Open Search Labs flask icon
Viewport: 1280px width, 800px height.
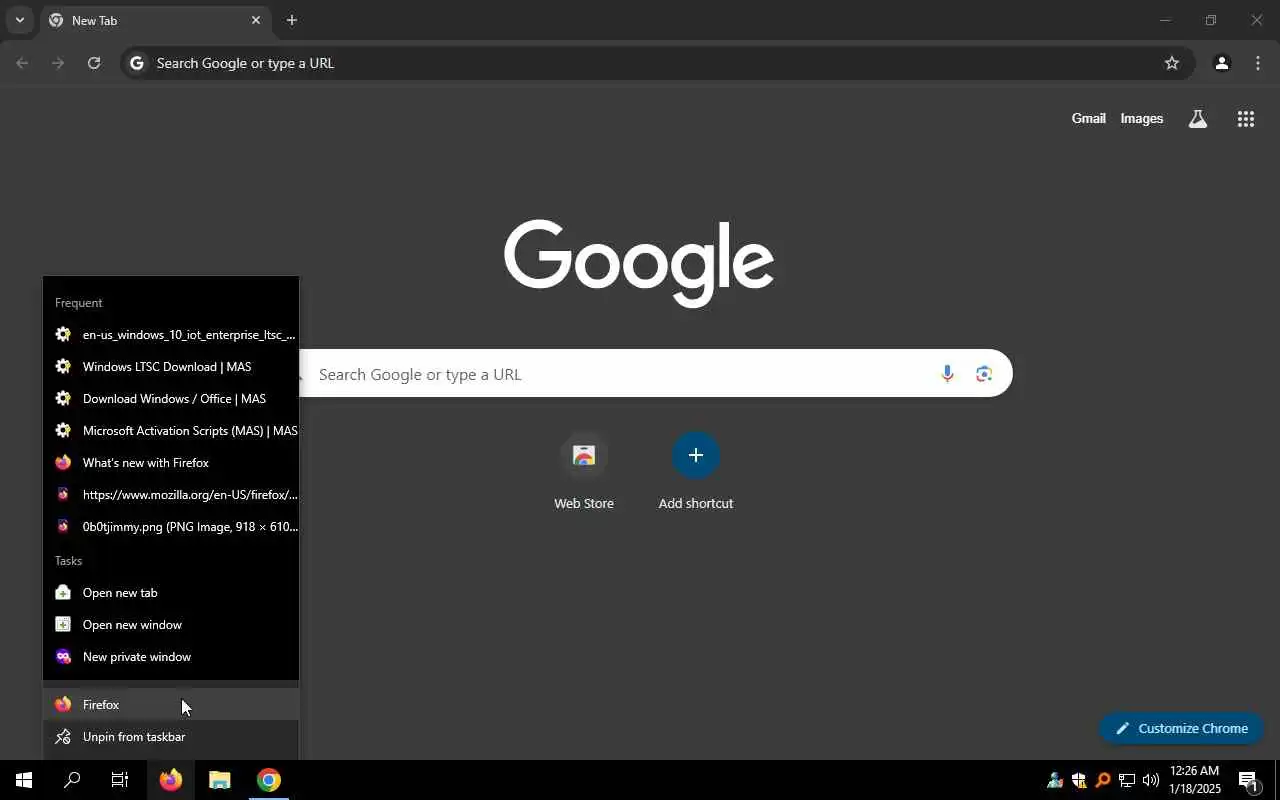[x=1197, y=119]
